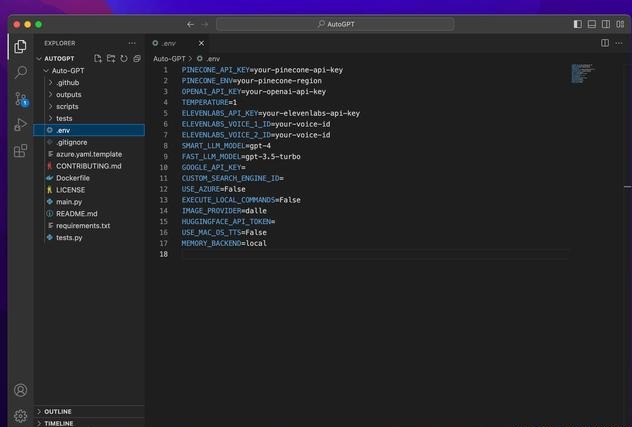Click the AutoGPT command center search box
Viewport: 632px width, 427px height.
click(x=335, y=24)
